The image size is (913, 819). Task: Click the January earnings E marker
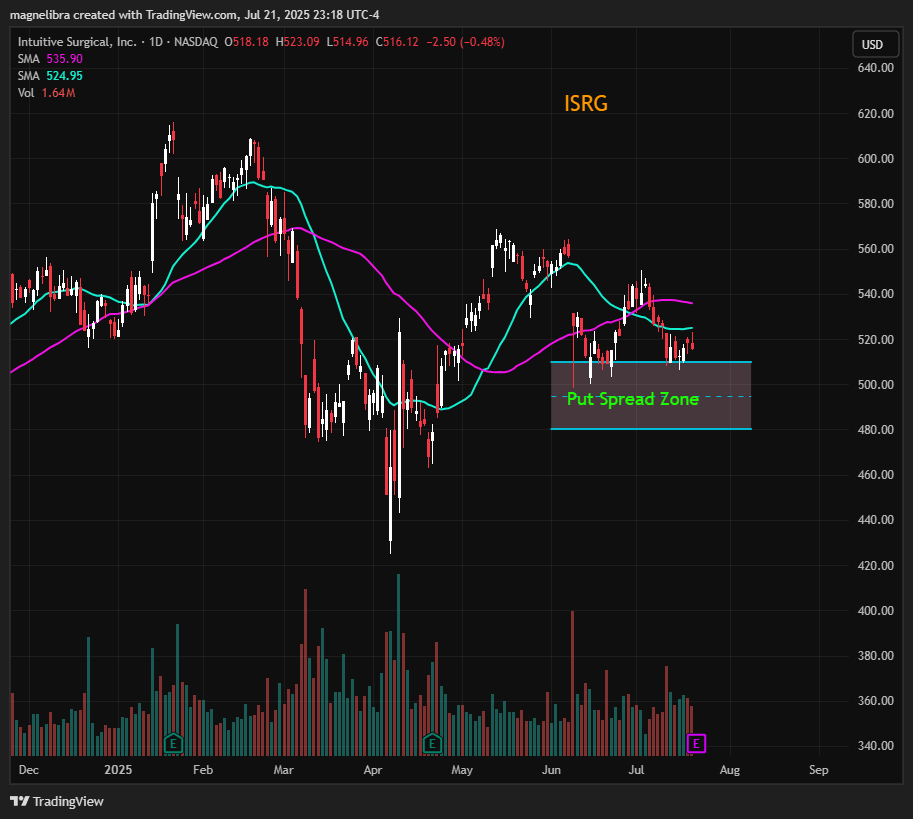174,743
